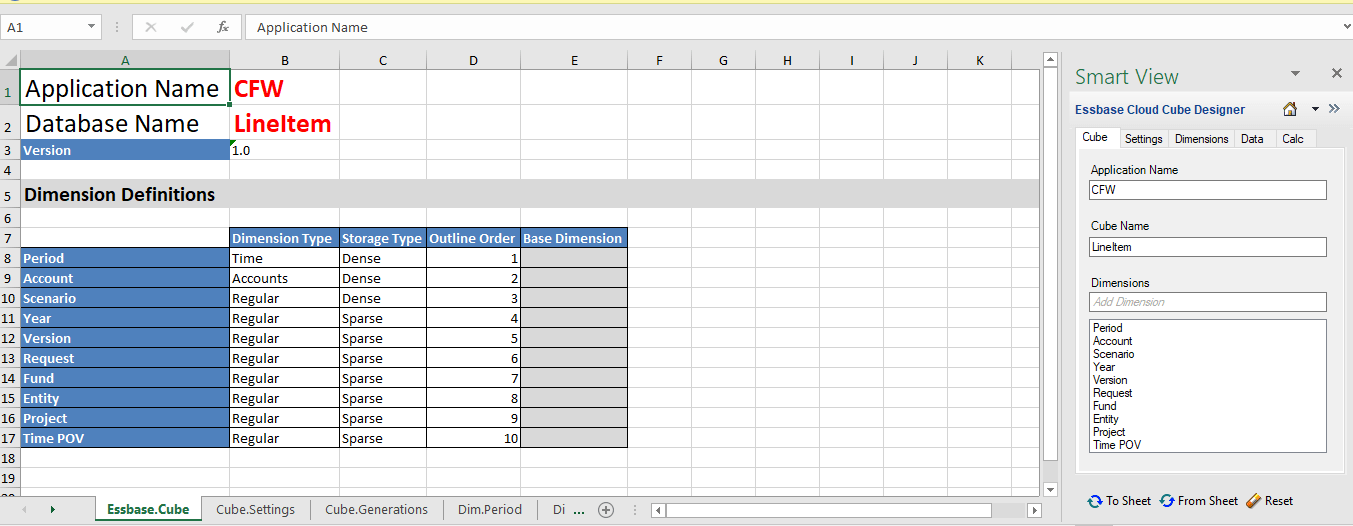
Task: Click the Enter checkmark icon in formula bar
Action: coord(187,27)
